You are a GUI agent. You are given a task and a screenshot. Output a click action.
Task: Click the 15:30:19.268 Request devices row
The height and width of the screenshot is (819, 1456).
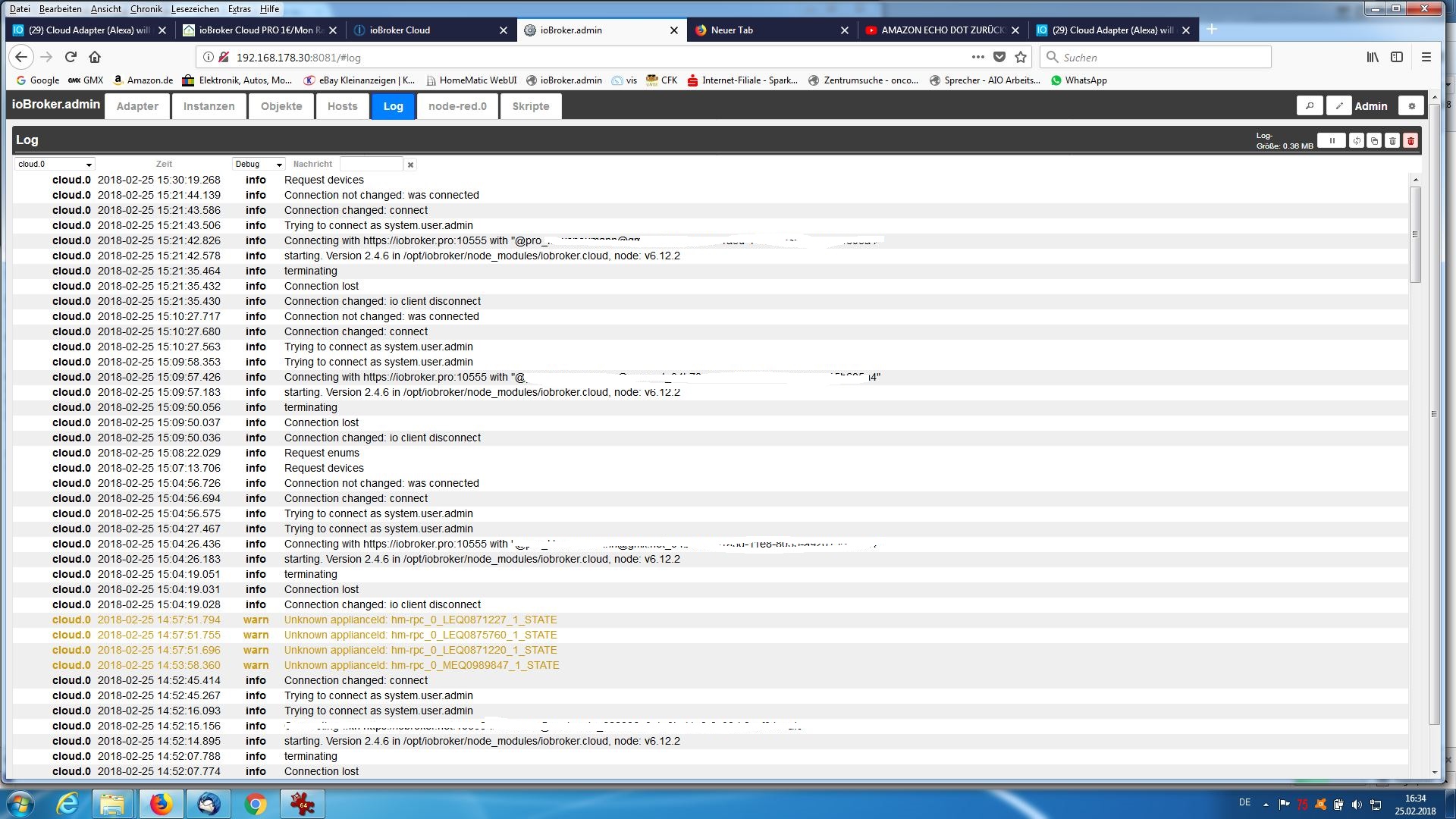point(710,180)
